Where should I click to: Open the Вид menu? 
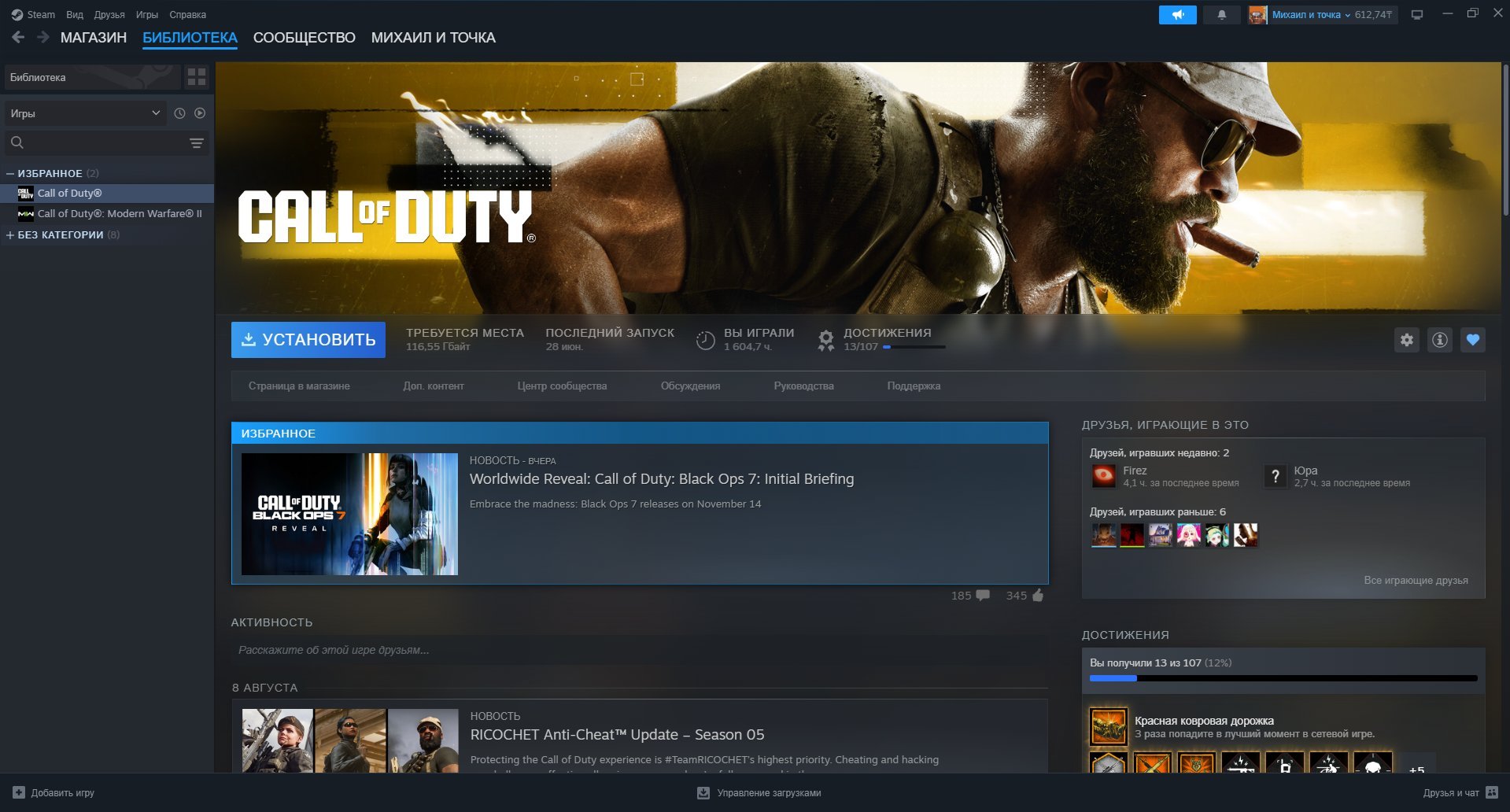[x=75, y=15]
